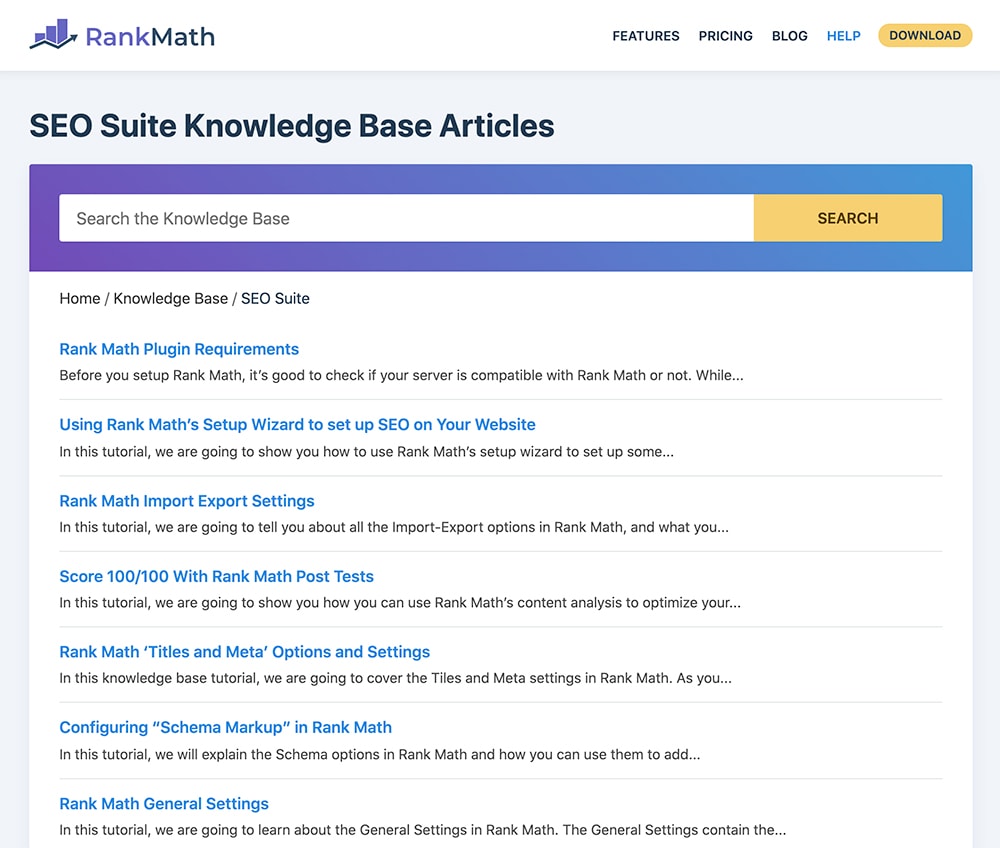View the Rank Math General Settings article
Viewport: 1000px width, 848px height.
coord(164,803)
